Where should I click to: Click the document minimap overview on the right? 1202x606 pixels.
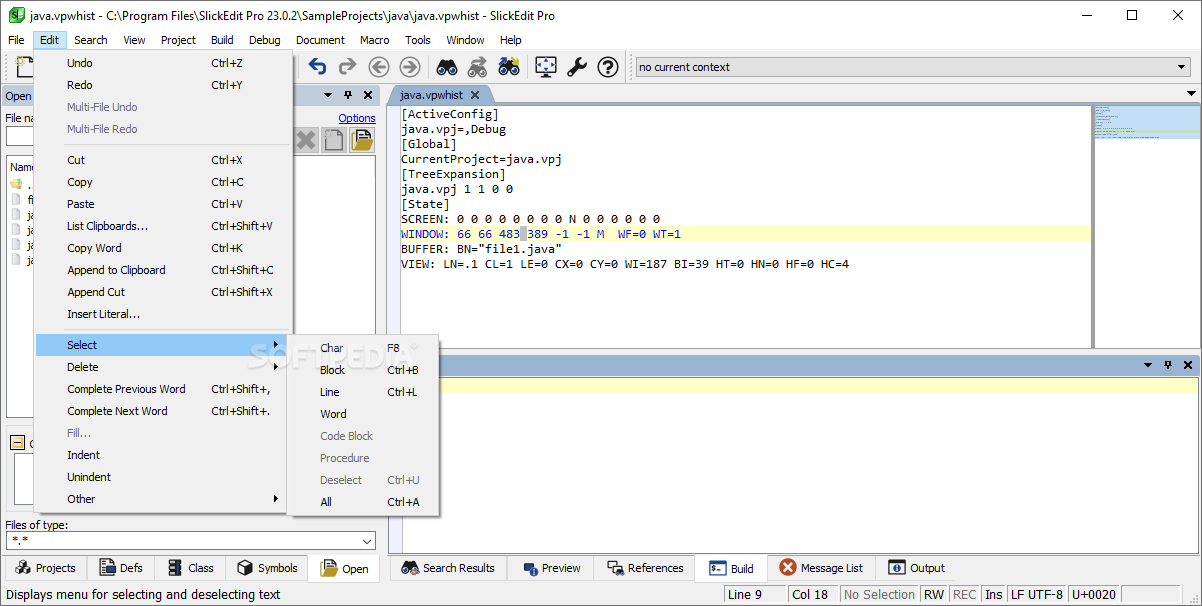tap(1146, 225)
